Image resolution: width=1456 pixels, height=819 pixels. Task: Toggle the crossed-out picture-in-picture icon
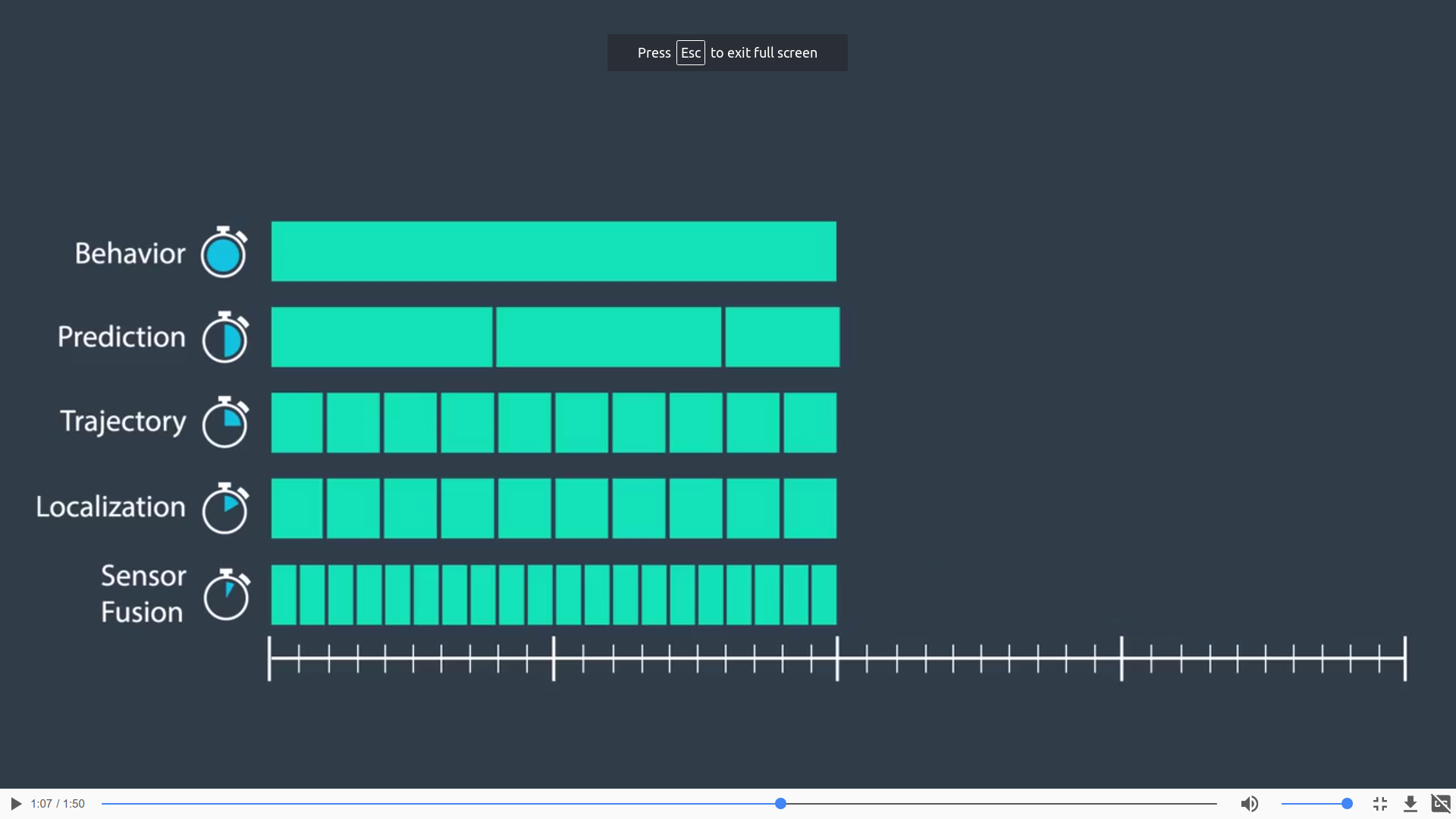pos(1441,804)
